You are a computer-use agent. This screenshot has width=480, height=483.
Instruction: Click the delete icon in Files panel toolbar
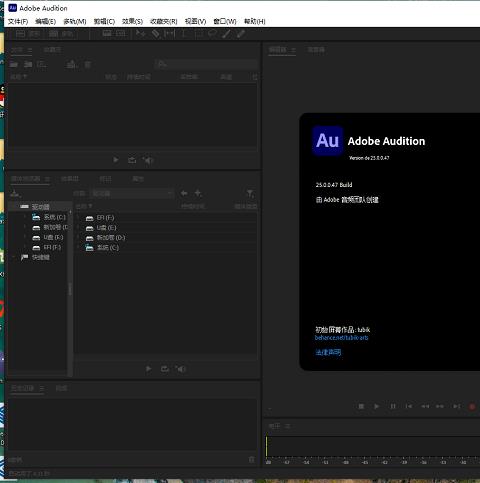coord(87,64)
